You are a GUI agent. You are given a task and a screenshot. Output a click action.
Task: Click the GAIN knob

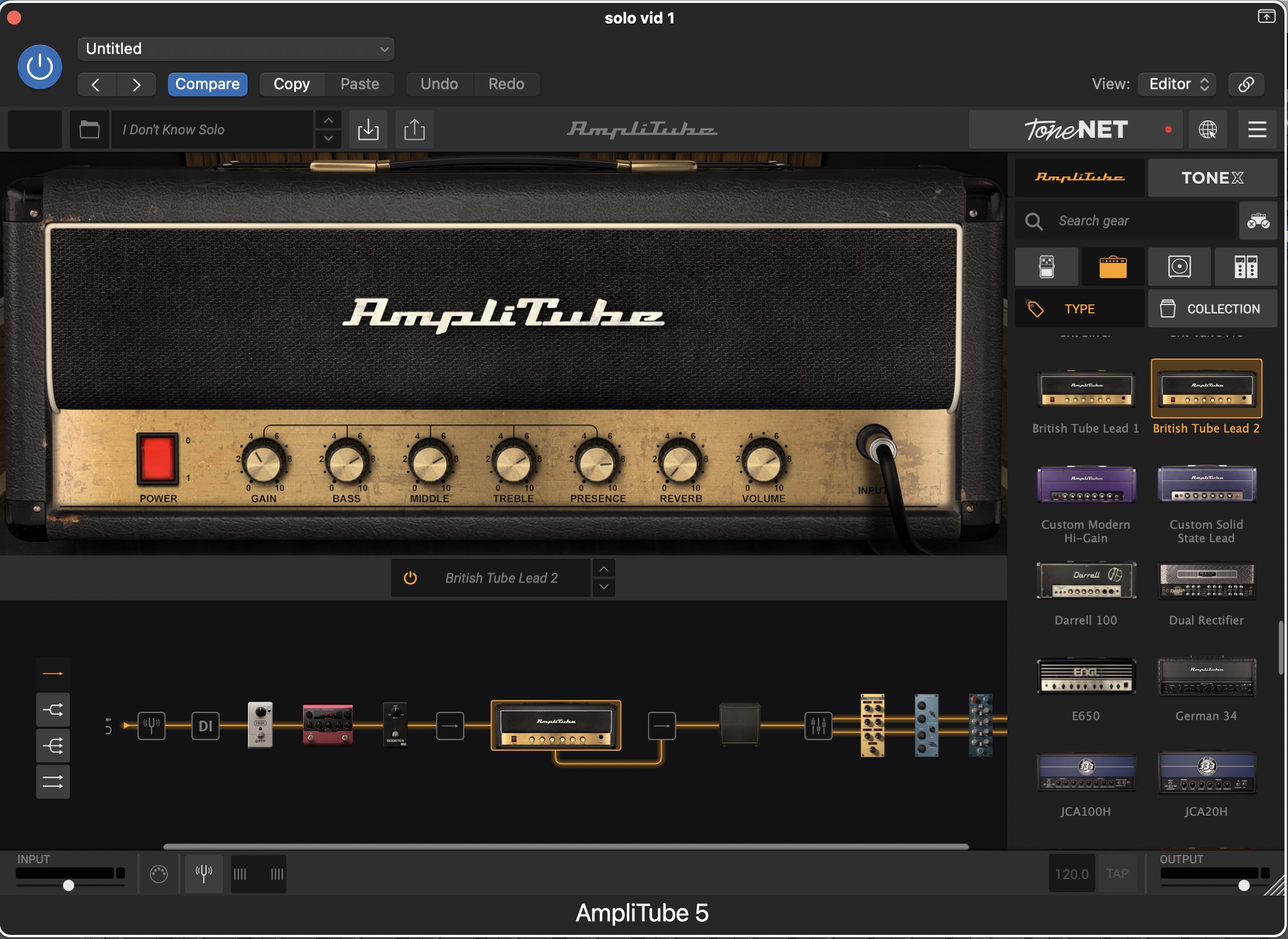click(x=264, y=463)
